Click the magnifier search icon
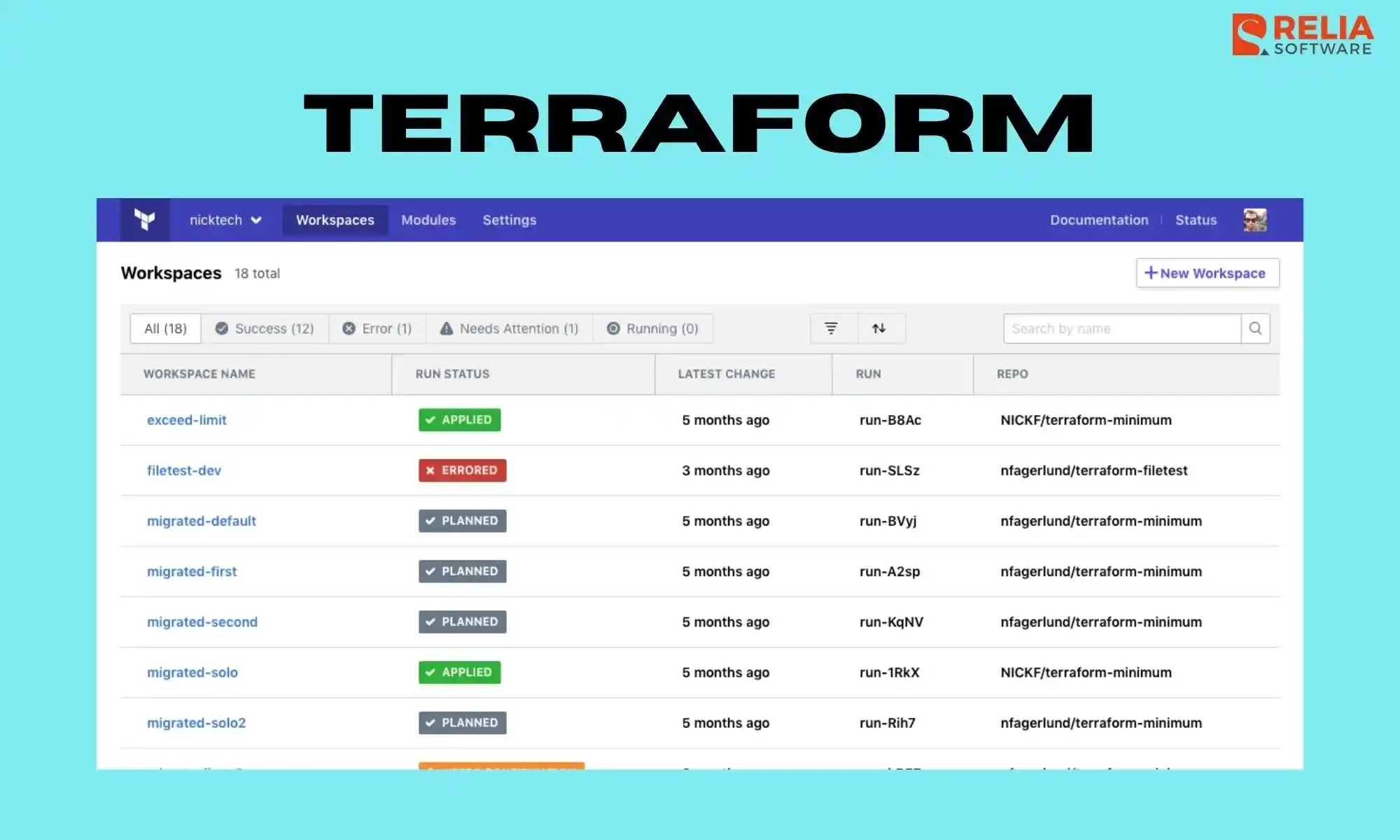The height and width of the screenshot is (840, 1400). [1256, 328]
